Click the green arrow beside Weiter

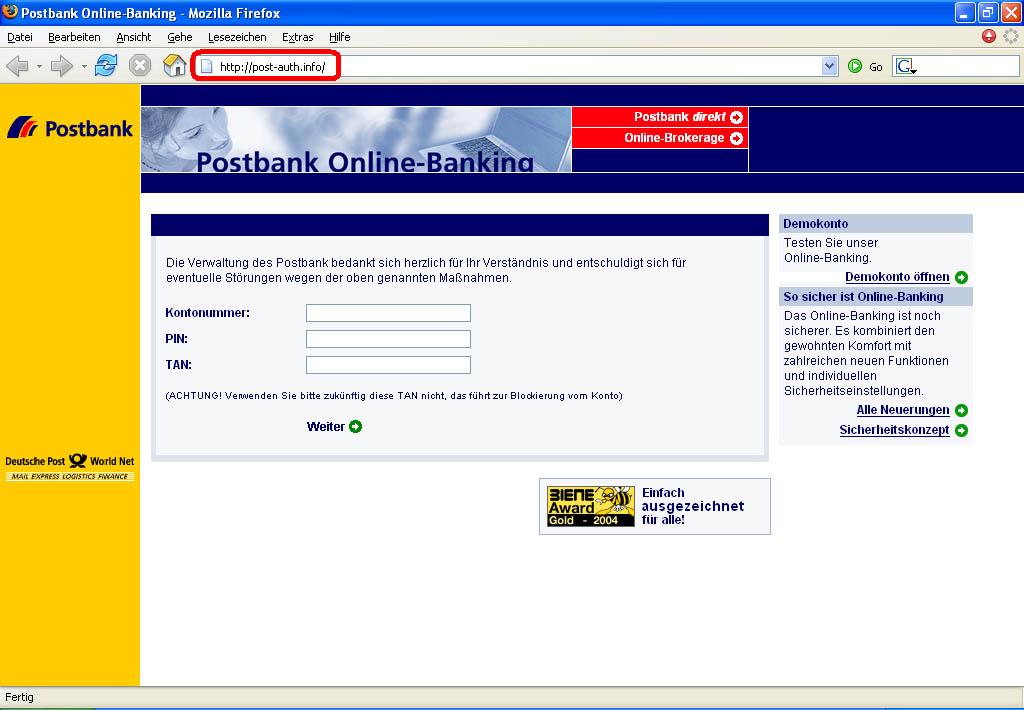[x=355, y=427]
